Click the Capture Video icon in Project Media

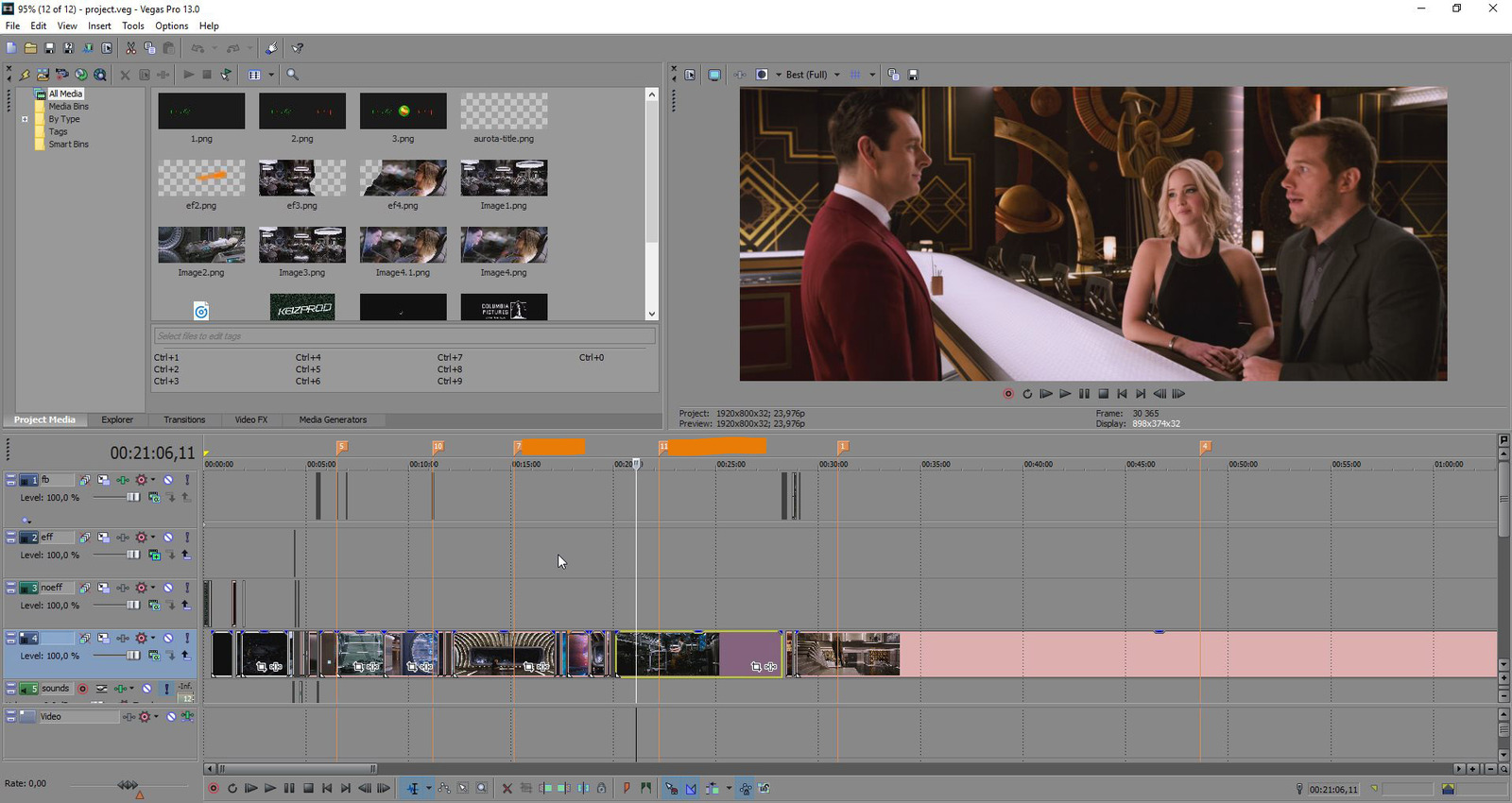61,75
